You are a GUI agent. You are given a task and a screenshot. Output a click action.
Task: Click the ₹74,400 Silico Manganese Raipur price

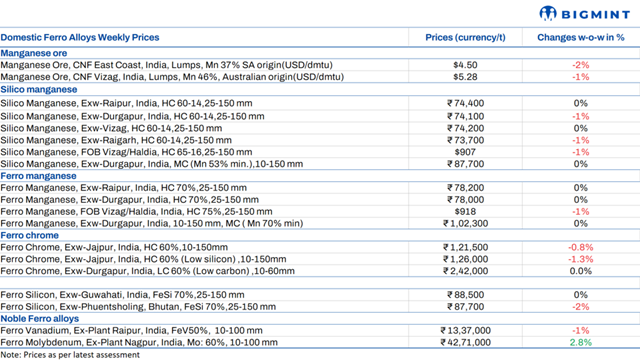[x=465, y=103]
